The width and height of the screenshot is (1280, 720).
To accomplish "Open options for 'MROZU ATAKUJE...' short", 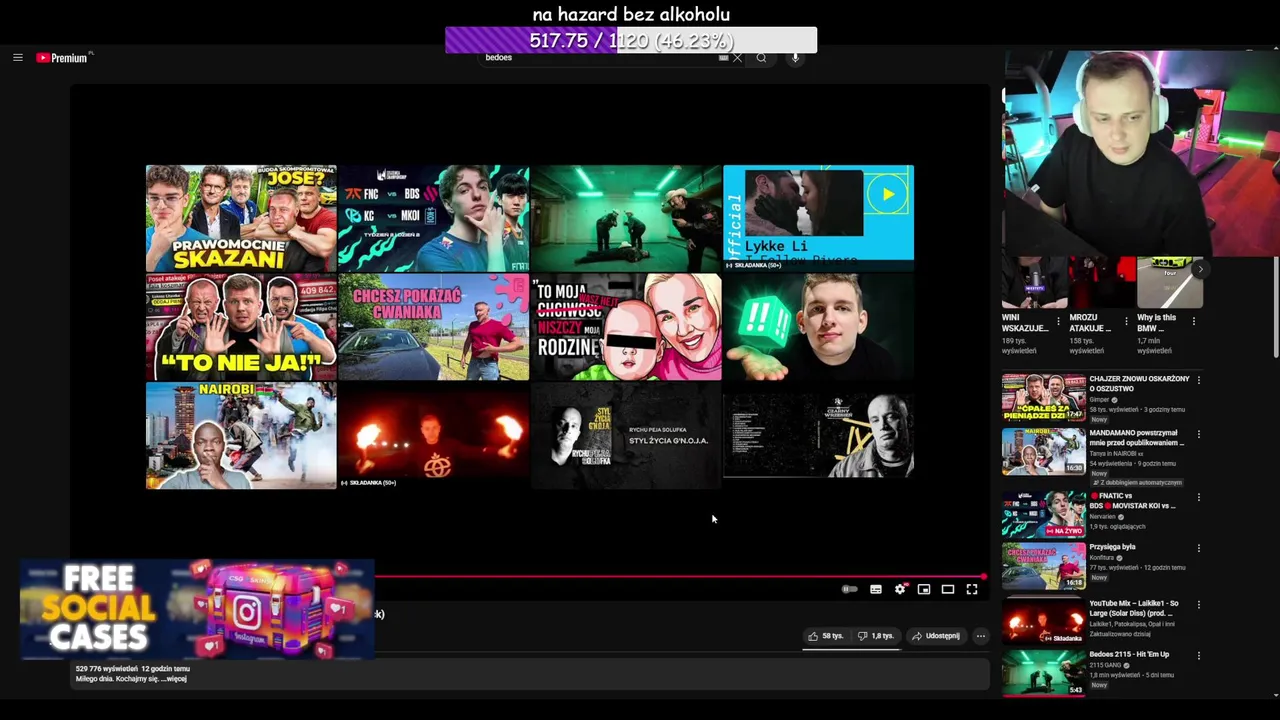I will click(x=1126, y=321).
